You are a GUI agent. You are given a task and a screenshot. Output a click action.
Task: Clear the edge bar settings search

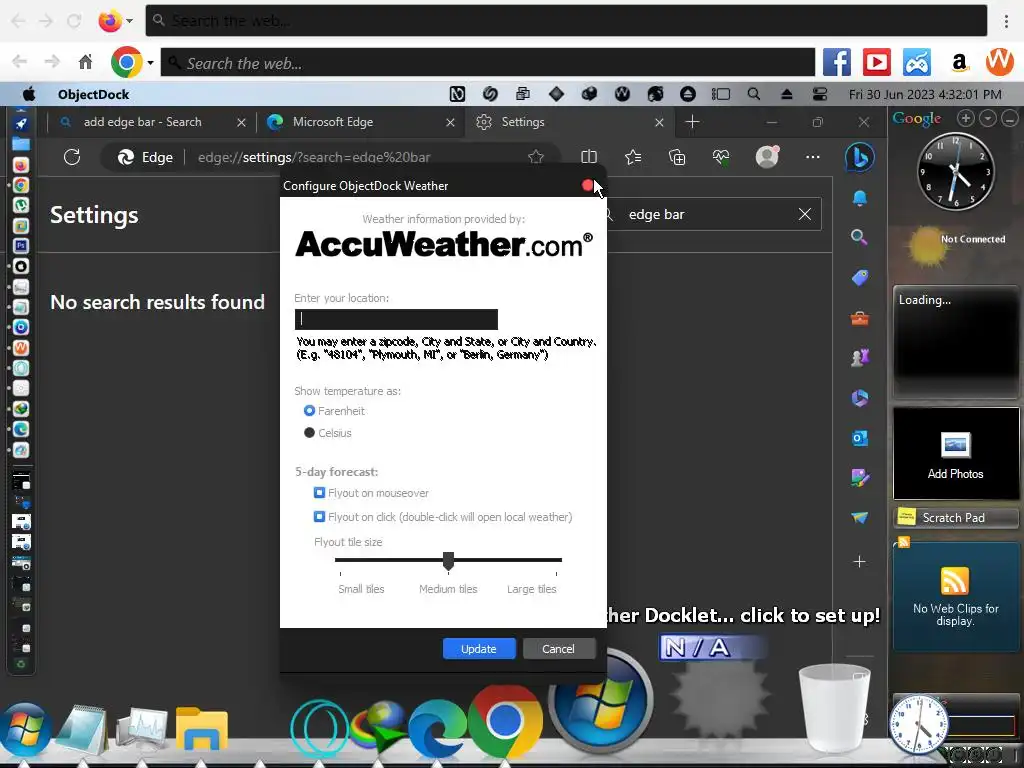805,214
